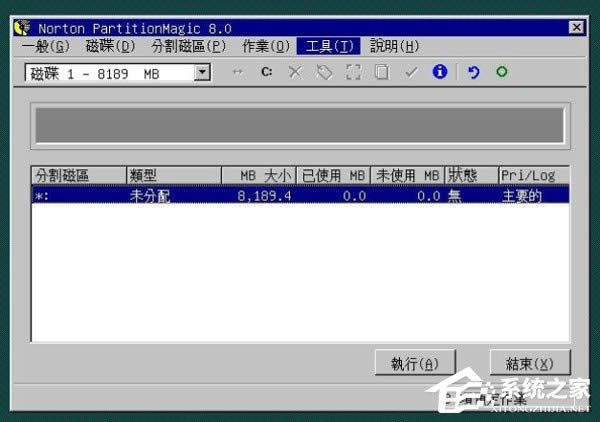Click the 執行(A) button
This screenshot has height=422, width=600.
tap(415, 363)
